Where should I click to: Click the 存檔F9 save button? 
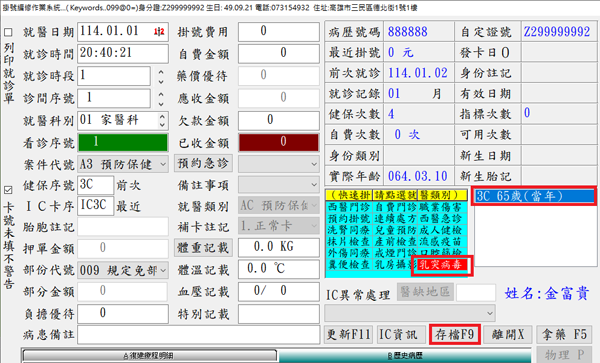[x=455, y=335]
